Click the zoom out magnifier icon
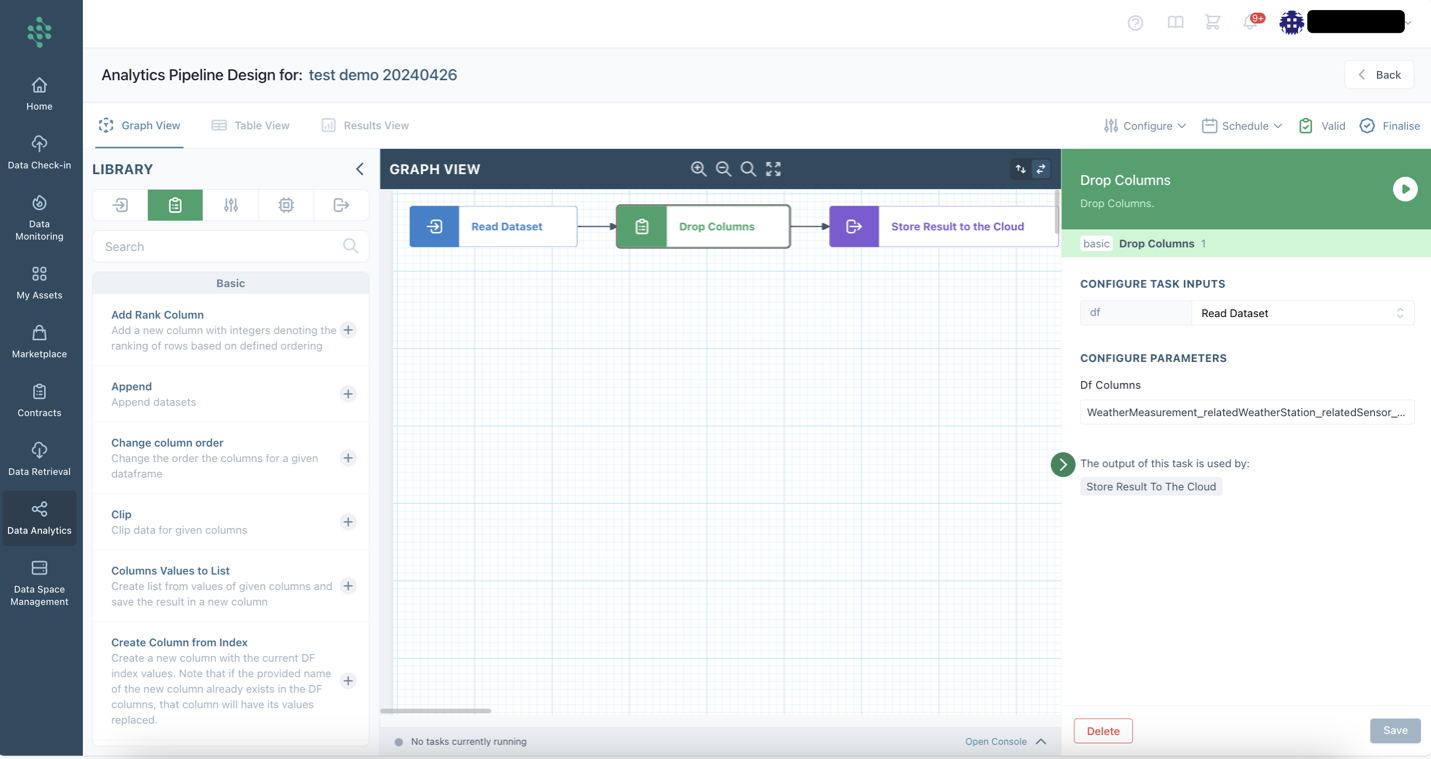 [723, 169]
